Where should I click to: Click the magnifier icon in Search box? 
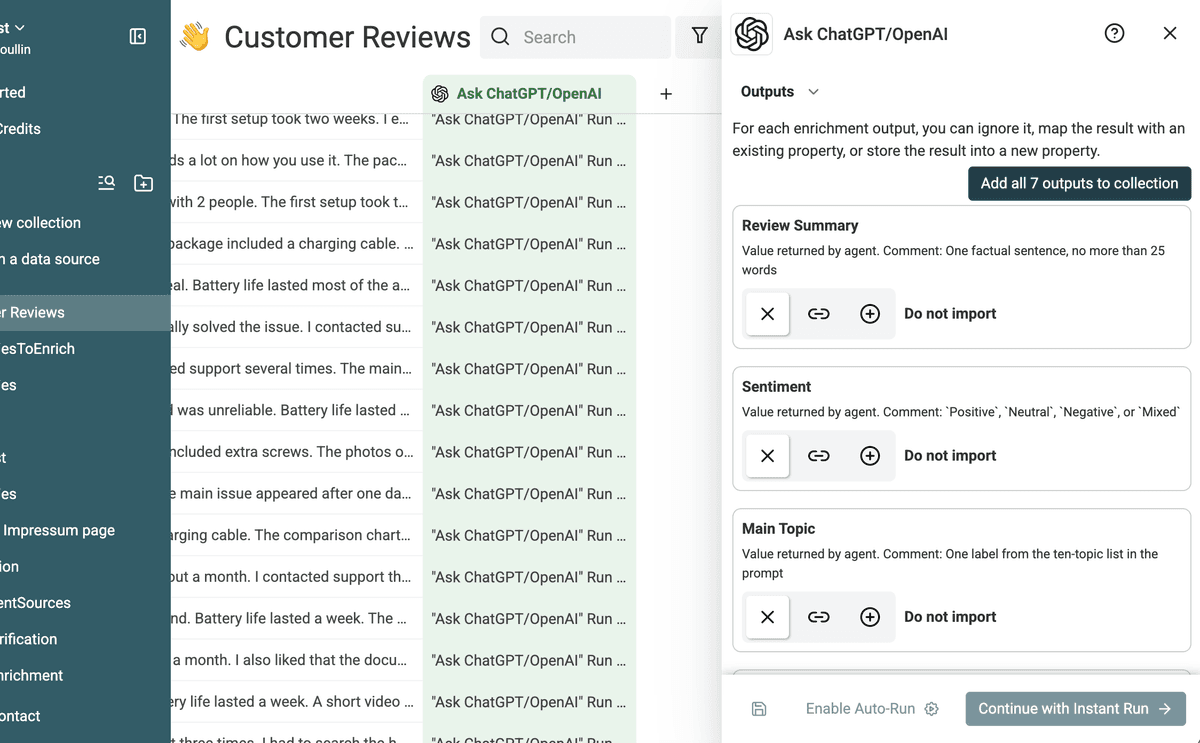pyautogui.click(x=500, y=37)
